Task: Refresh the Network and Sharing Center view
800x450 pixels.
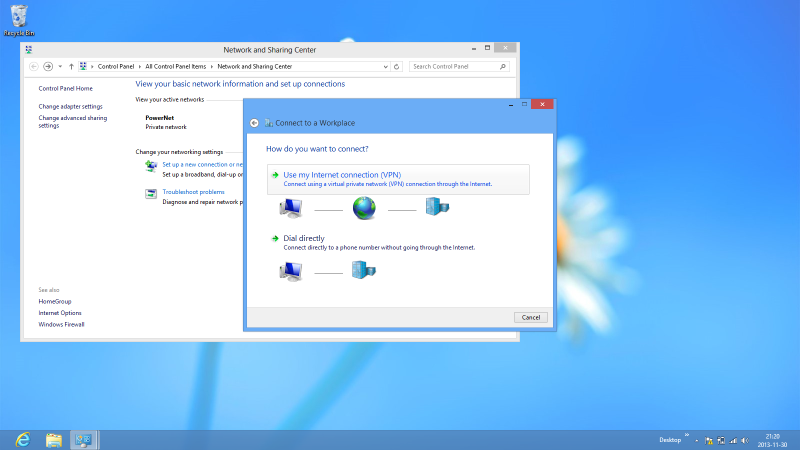Action: pyautogui.click(x=397, y=66)
